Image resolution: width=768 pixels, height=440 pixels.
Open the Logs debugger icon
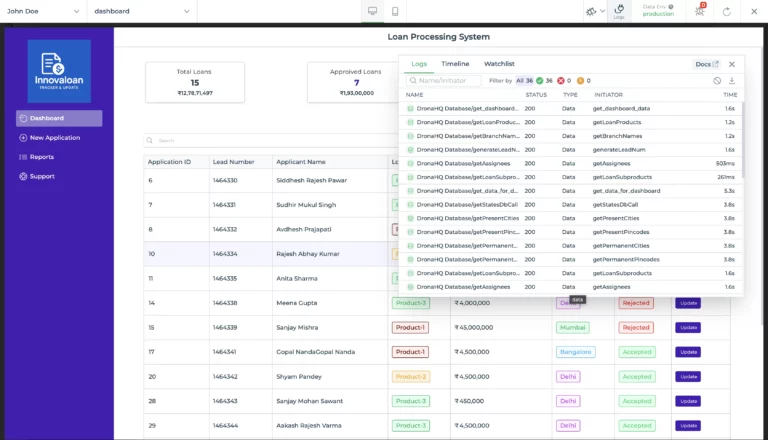(618, 11)
